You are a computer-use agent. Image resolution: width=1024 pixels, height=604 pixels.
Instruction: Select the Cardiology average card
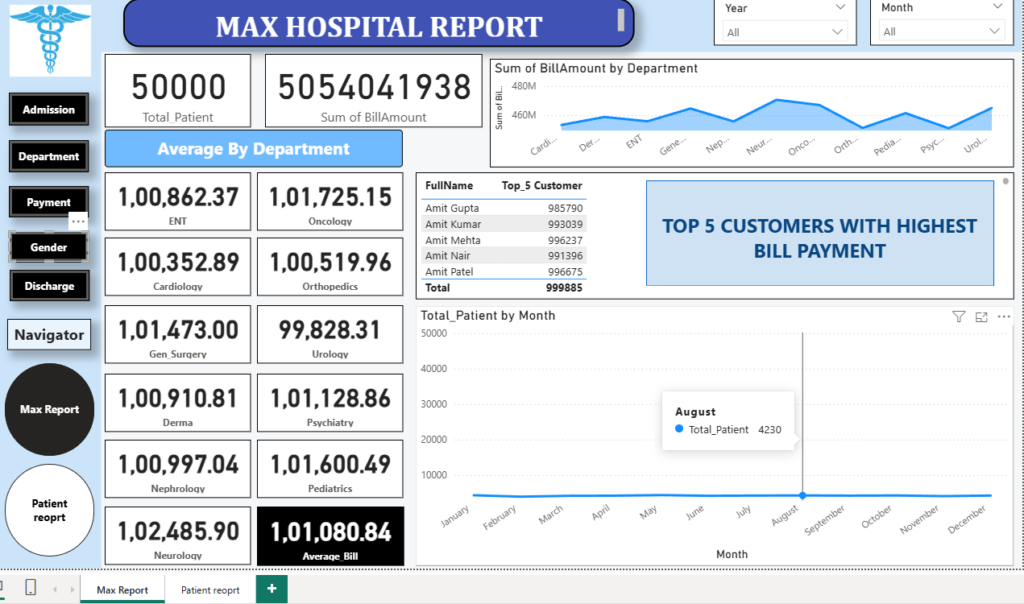(178, 267)
